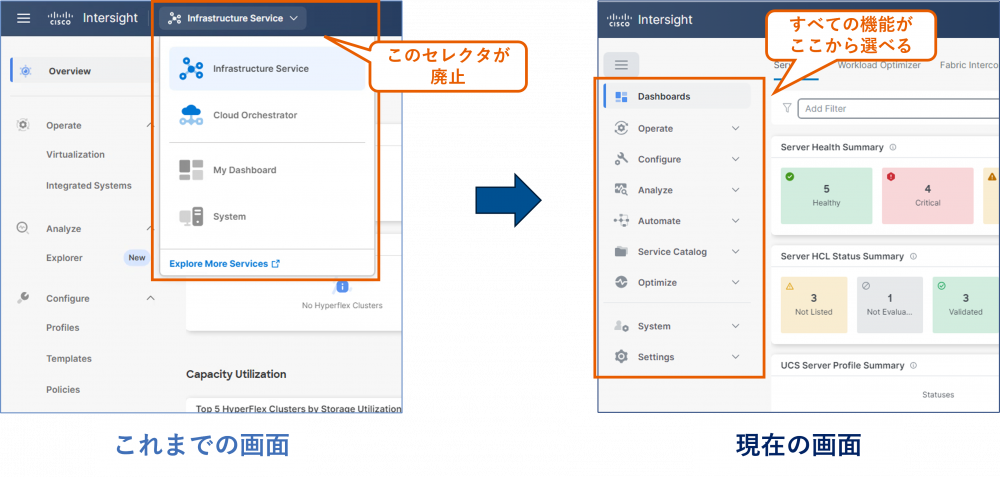Expand the Automate chevron
Screen dimensions: 1000x477
point(735,221)
